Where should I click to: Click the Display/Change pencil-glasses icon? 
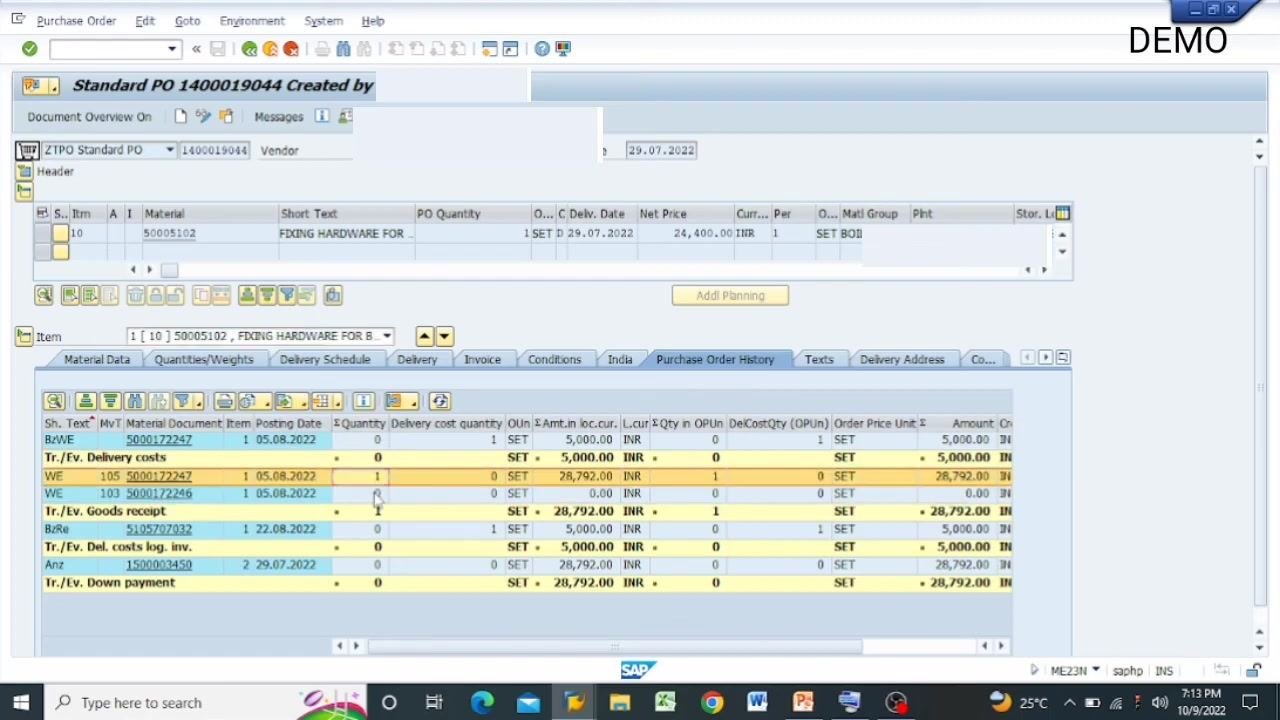(x=203, y=117)
